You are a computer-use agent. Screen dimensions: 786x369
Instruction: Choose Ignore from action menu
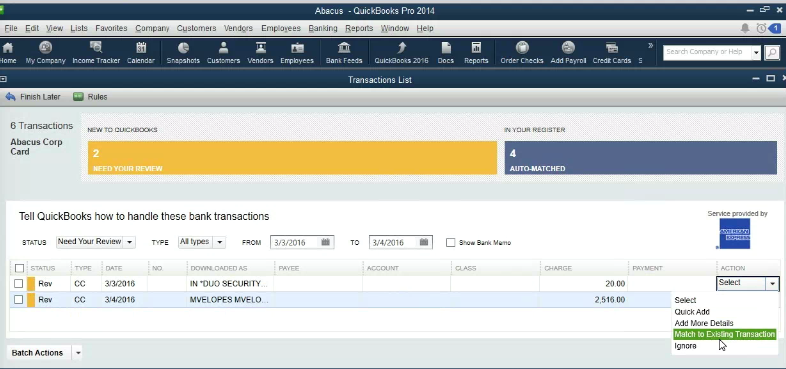pos(685,346)
